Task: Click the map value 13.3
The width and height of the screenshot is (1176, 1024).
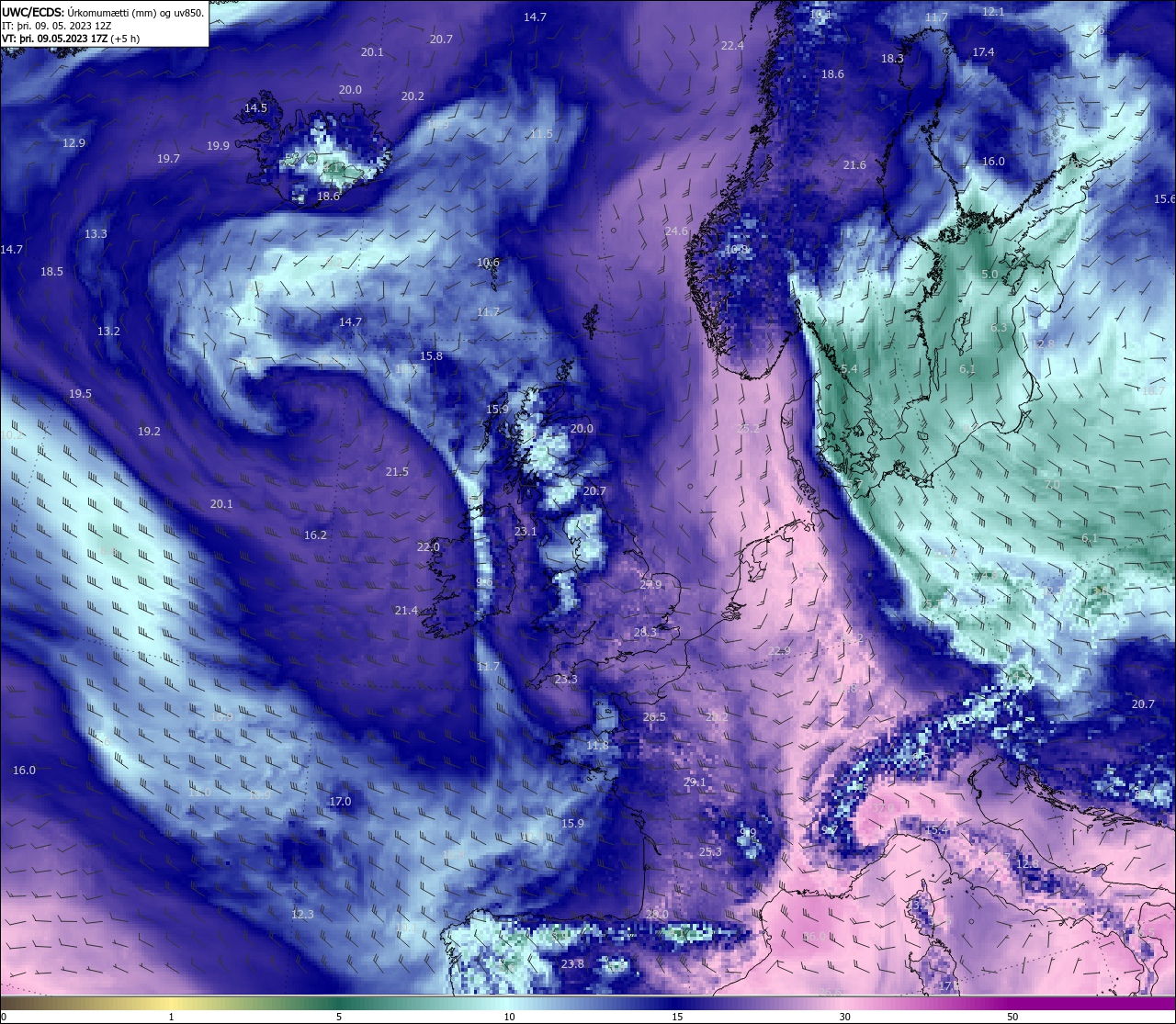Action: [96, 234]
